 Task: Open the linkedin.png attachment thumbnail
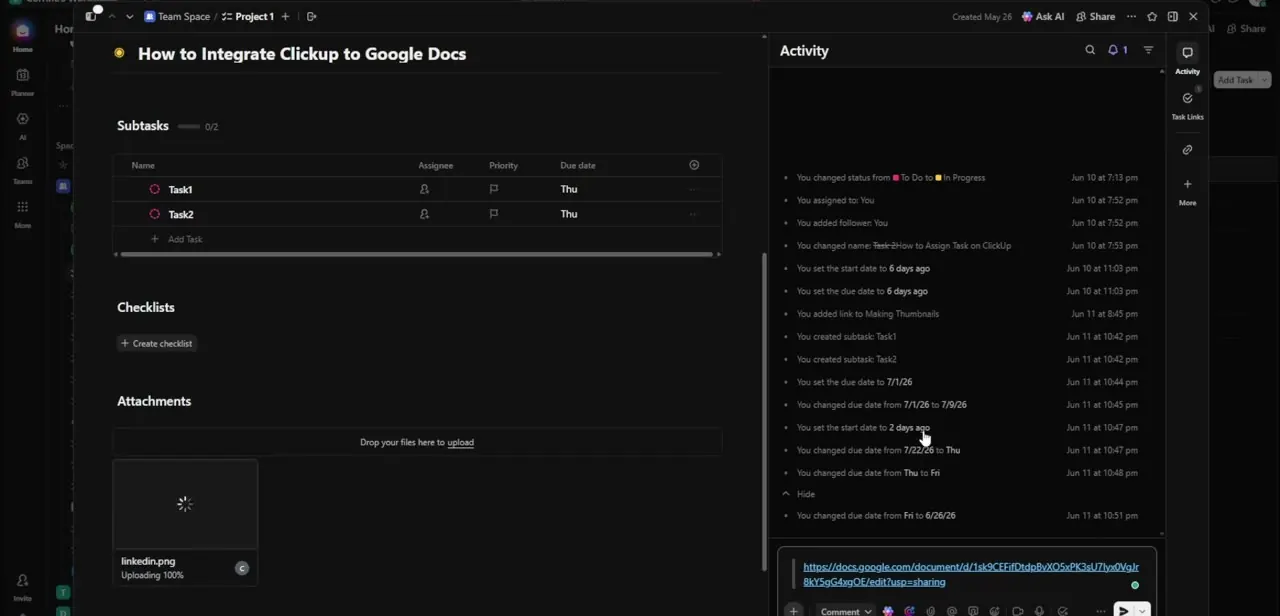(185, 505)
